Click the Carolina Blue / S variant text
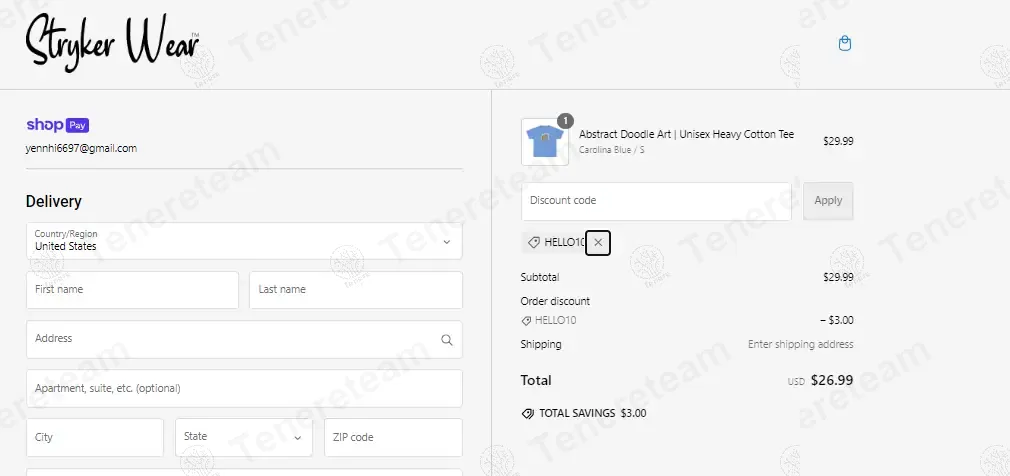This screenshot has width=1010, height=476. (x=611, y=149)
